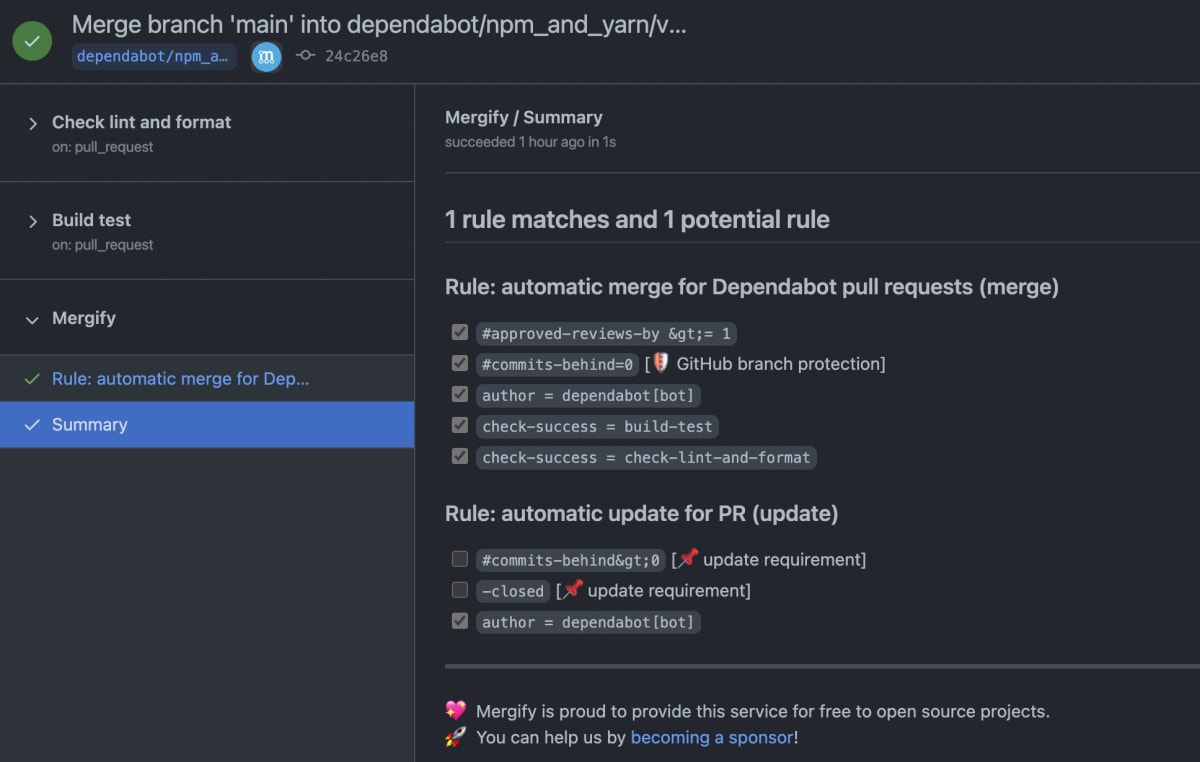Viewport: 1200px width, 762px height.
Task: Toggle check-success = build-test checkbox
Action: 460,425
